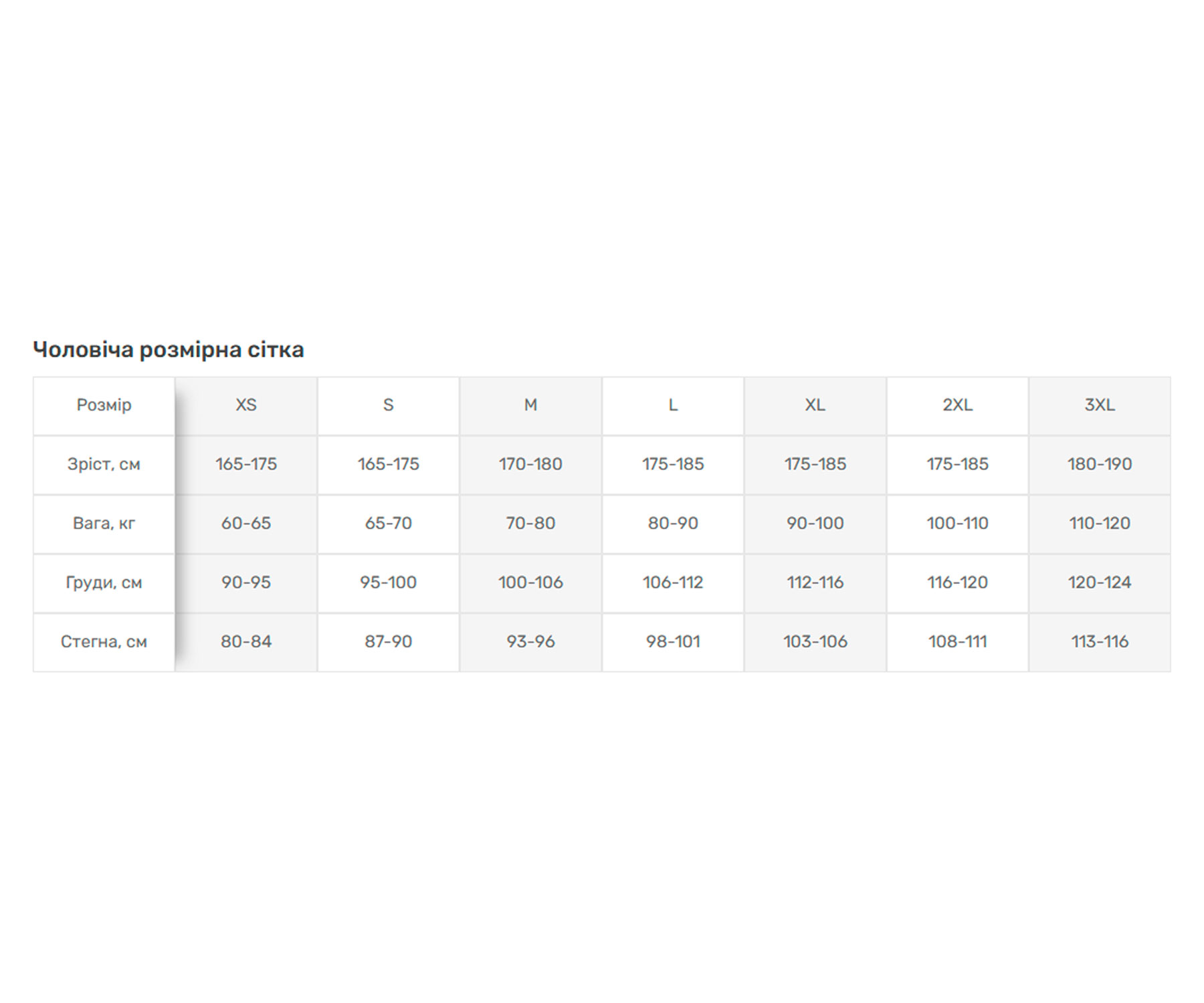The width and height of the screenshot is (1204, 1003).
Task: Select the 80-90 weight cell
Action: 673,524
